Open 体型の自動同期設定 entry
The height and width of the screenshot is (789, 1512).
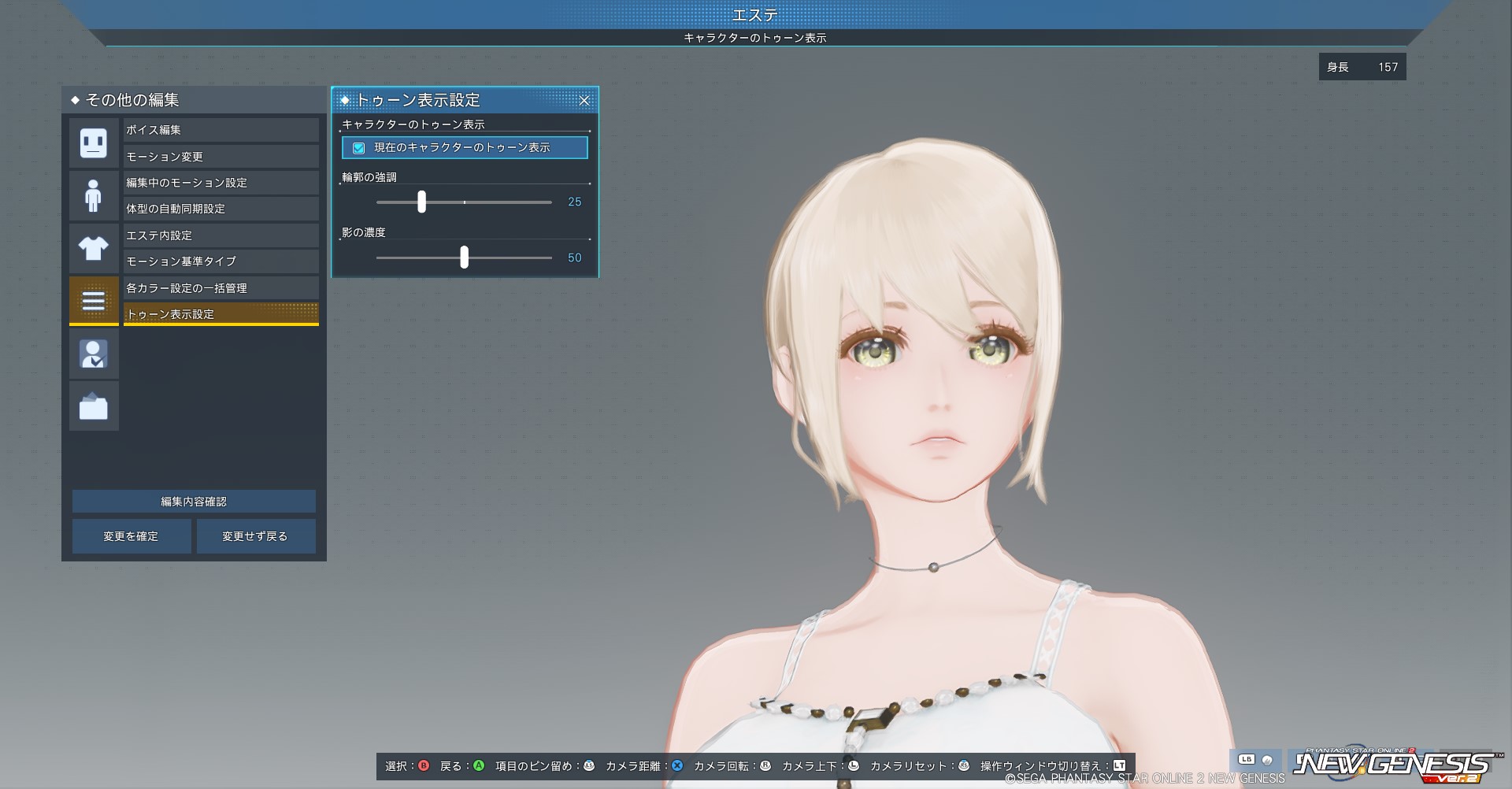pos(221,209)
